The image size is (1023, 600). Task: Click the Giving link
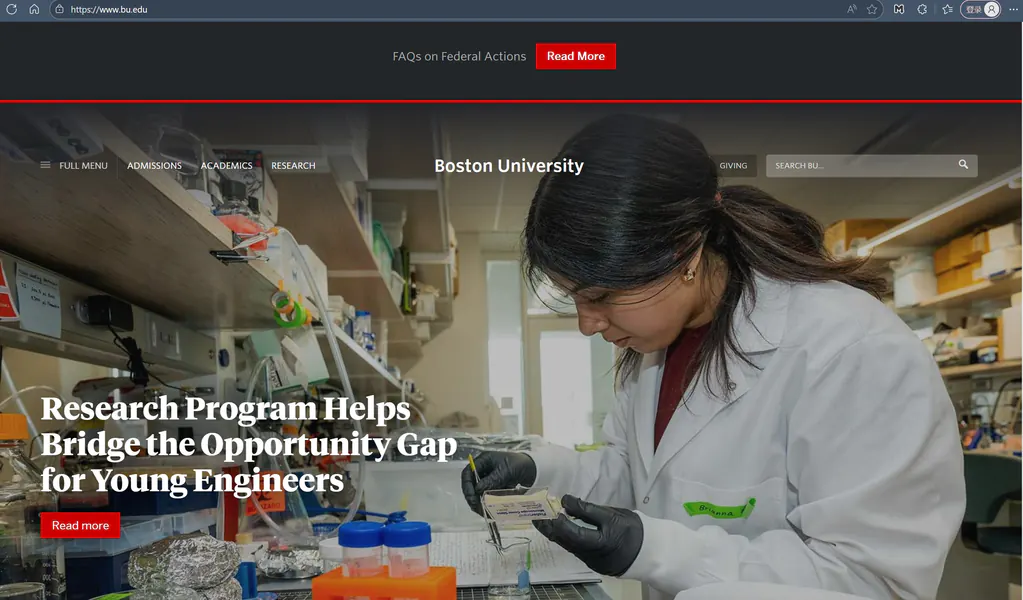tap(733, 166)
